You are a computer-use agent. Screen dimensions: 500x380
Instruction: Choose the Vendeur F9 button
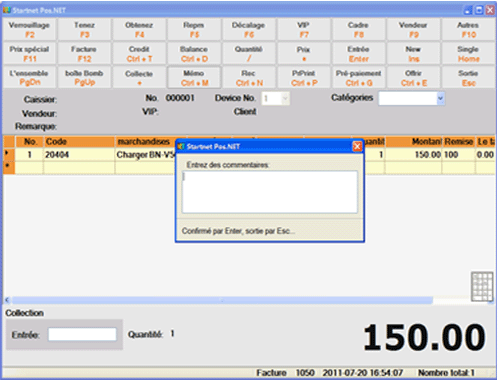click(413, 30)
